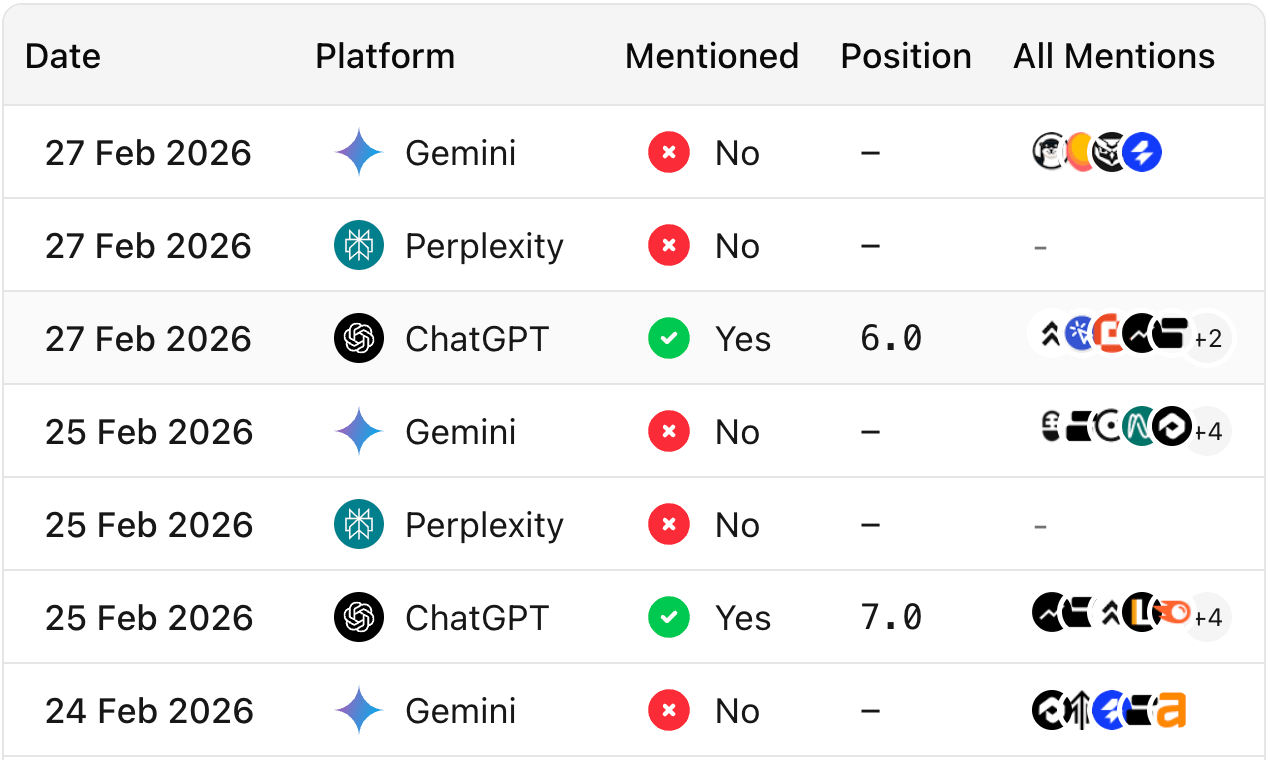Open the owl logo mention avatar
Image resolution: width=1270 pixels, height=760 pixels.
[x=1108, y=152]
